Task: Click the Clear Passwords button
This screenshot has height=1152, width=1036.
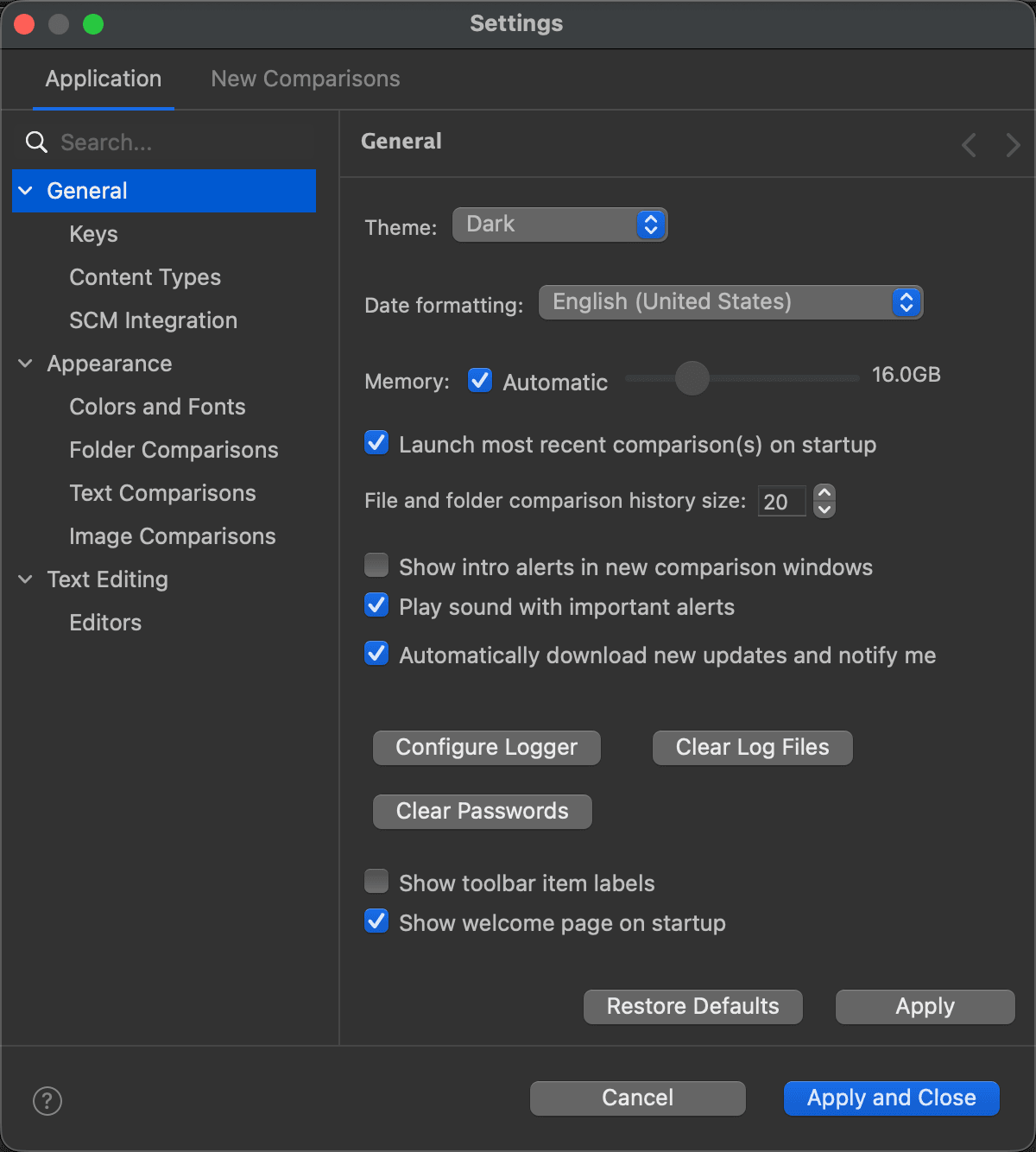Action: [483, 812]
